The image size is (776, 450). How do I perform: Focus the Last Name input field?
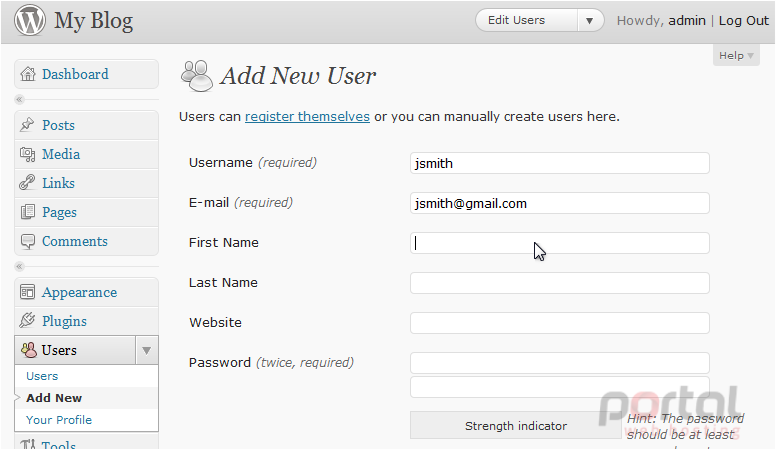click(x=560, y=283)
